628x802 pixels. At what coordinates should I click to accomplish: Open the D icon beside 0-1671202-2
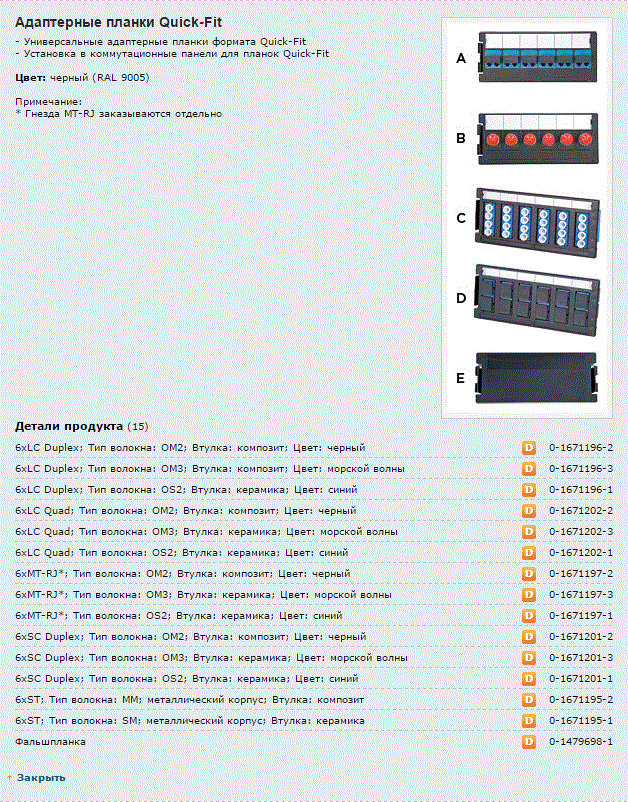529,510
